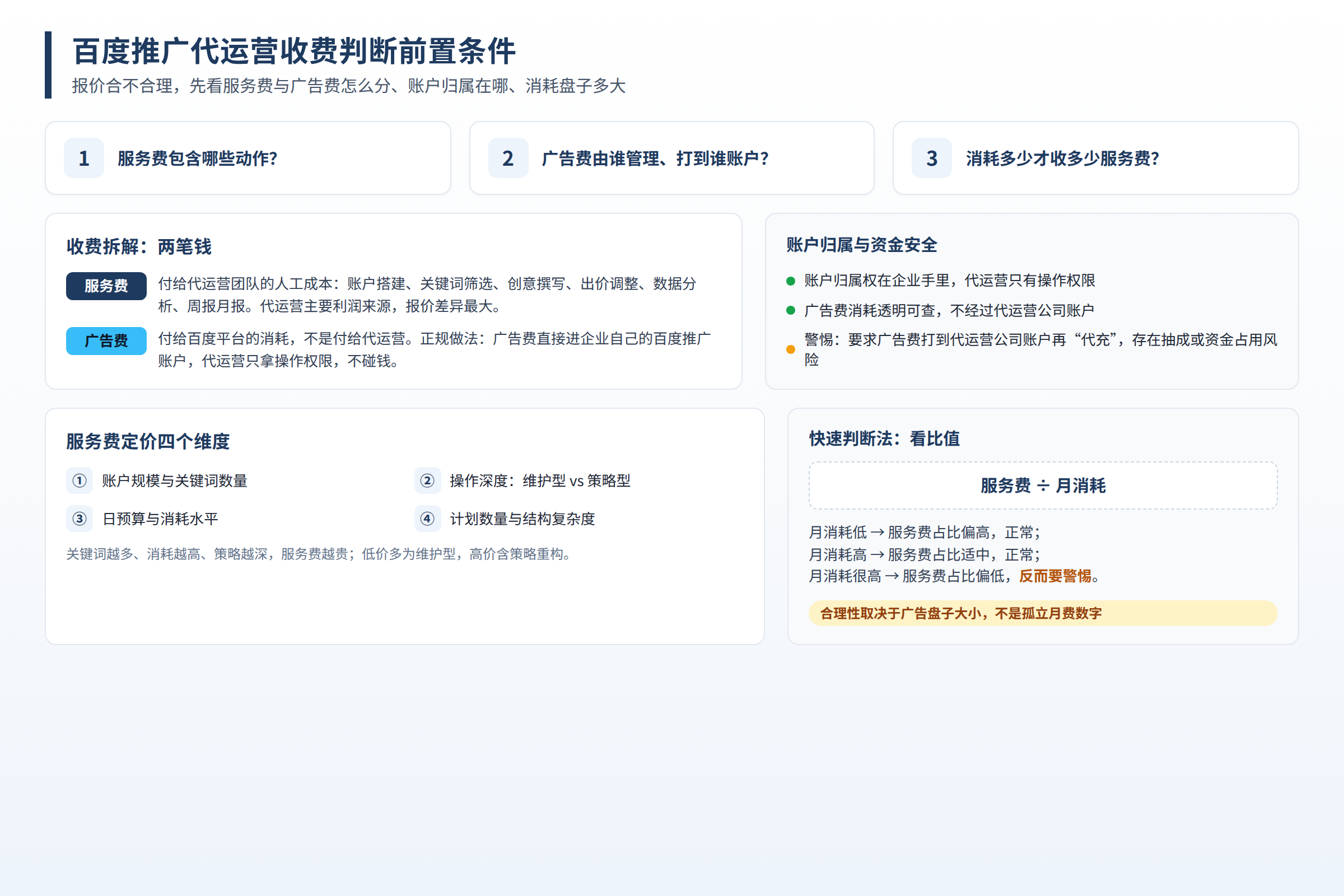Click the circled ④ icon for 计划数量与结构复杂度
Image resolution: width=1344 pixels, height=896 pixels.
(x=427, y=519)
